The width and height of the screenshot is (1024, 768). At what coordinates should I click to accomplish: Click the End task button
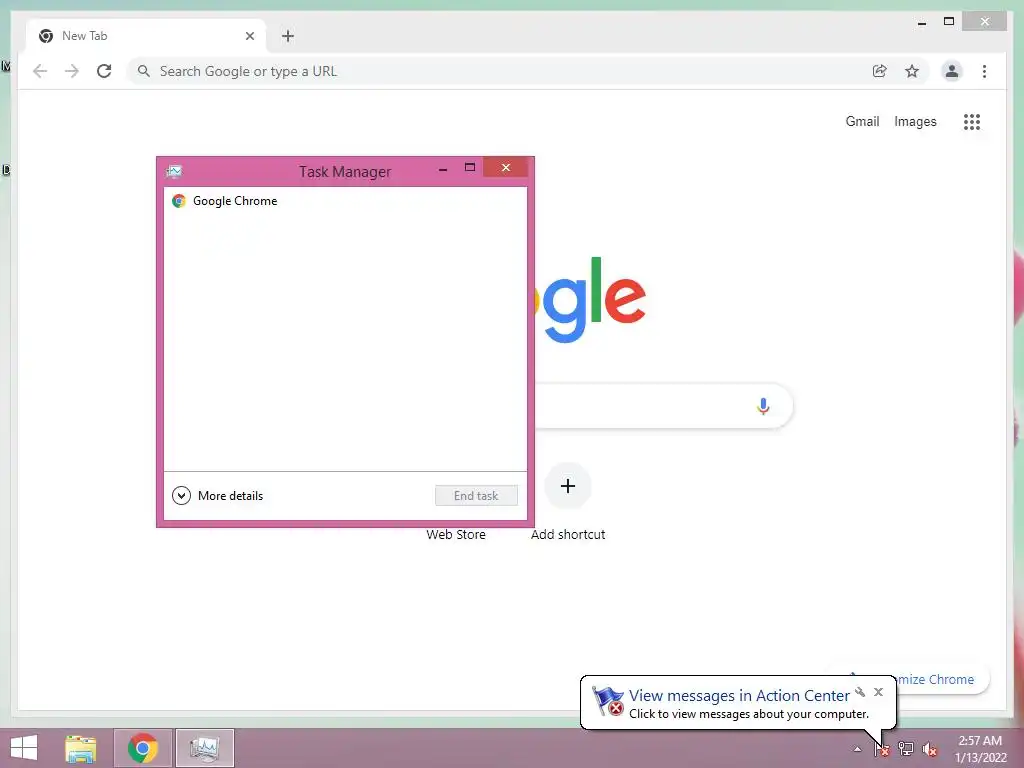476,496
